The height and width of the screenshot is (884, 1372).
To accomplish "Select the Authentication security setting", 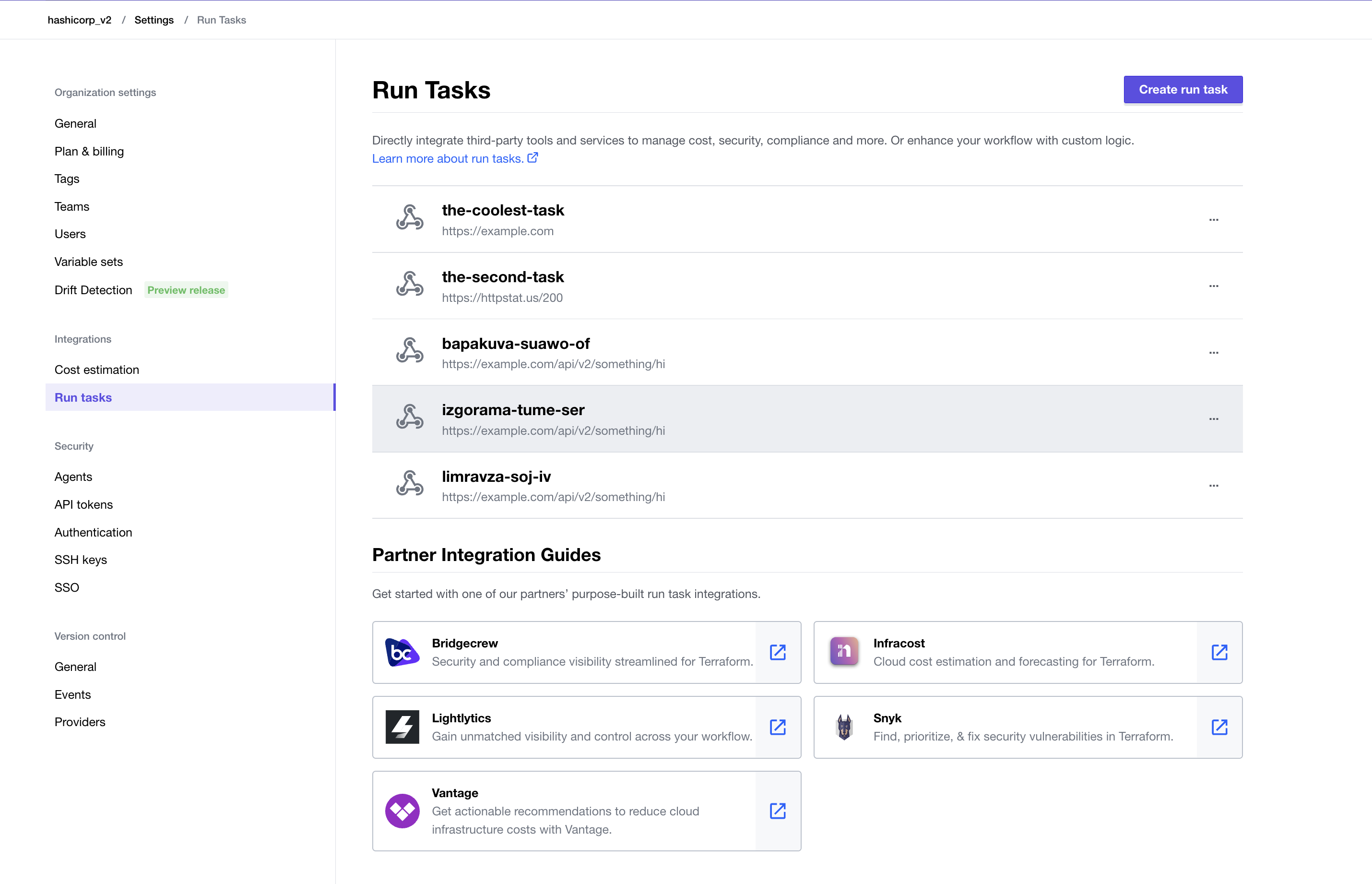I will (x=94, y=532).
